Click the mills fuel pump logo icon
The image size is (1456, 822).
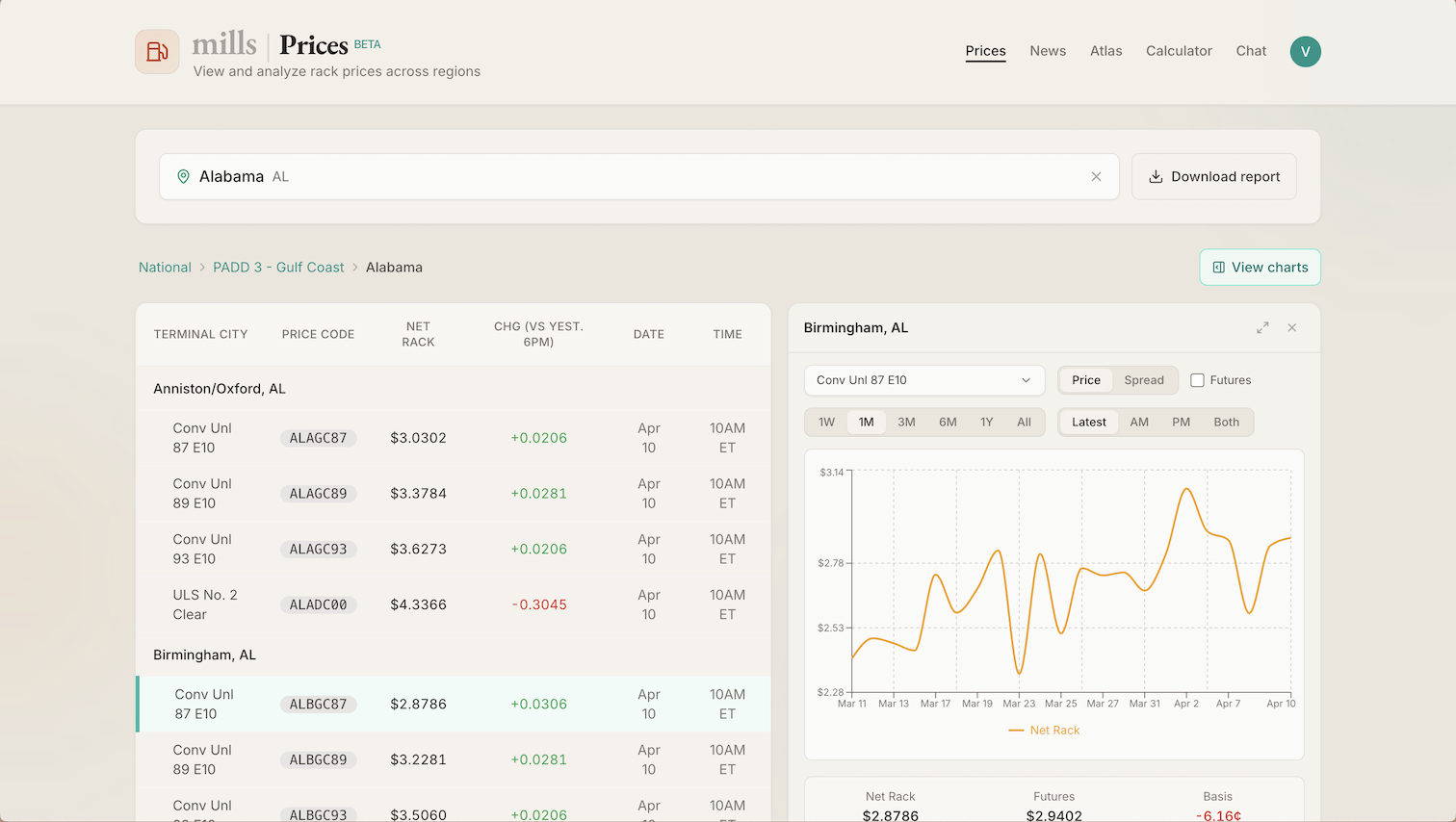(156, 51)
